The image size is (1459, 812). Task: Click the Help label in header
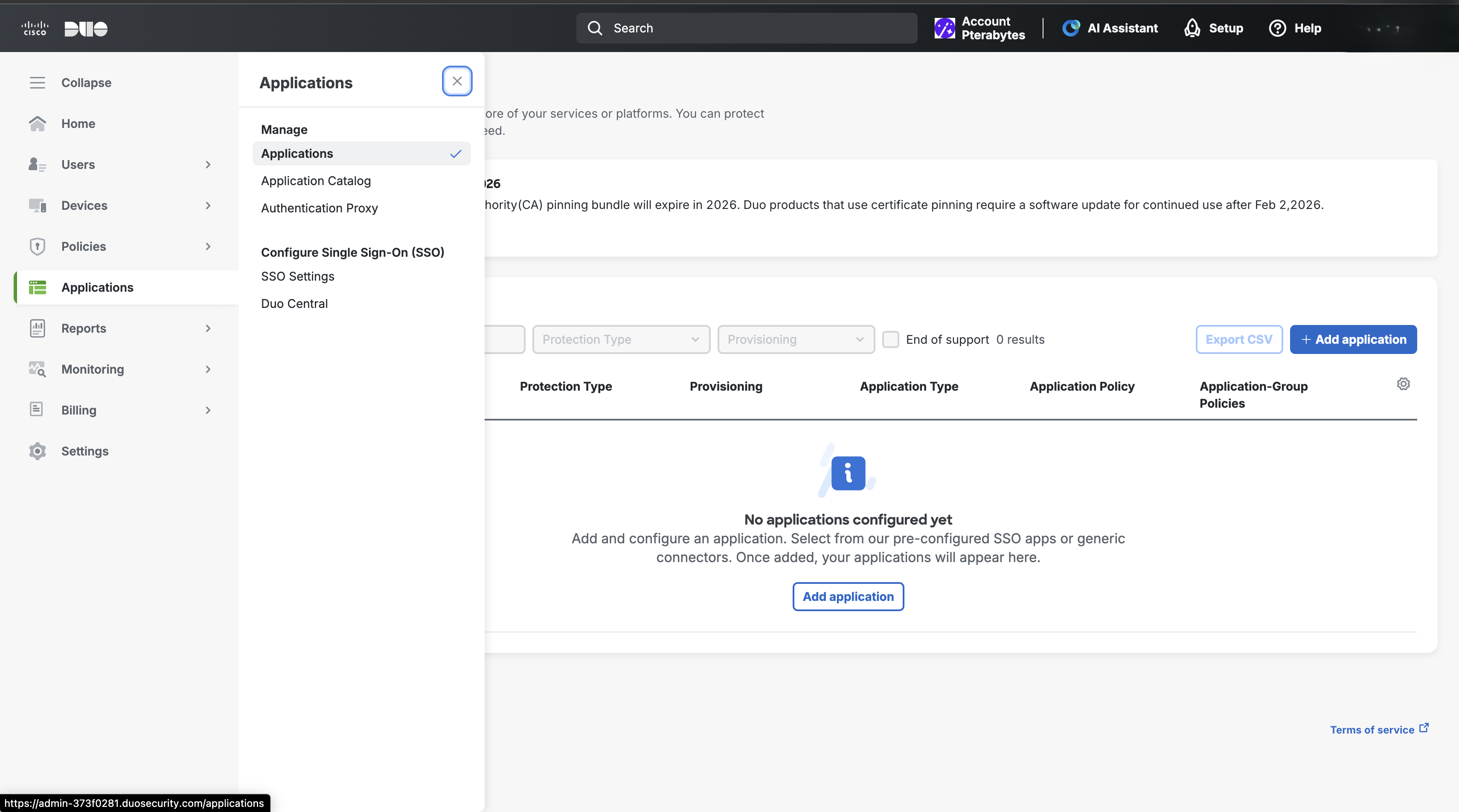pos(1308,28)
